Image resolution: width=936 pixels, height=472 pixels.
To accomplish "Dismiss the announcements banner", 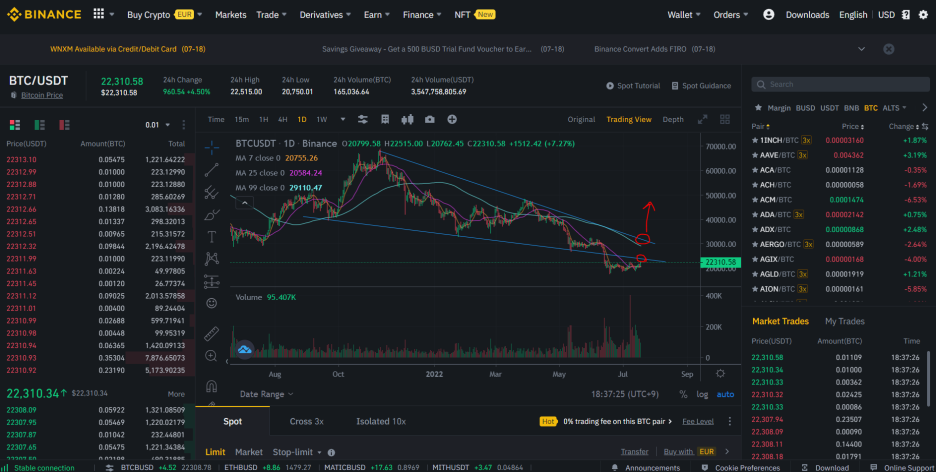I will tap(889, 49).
